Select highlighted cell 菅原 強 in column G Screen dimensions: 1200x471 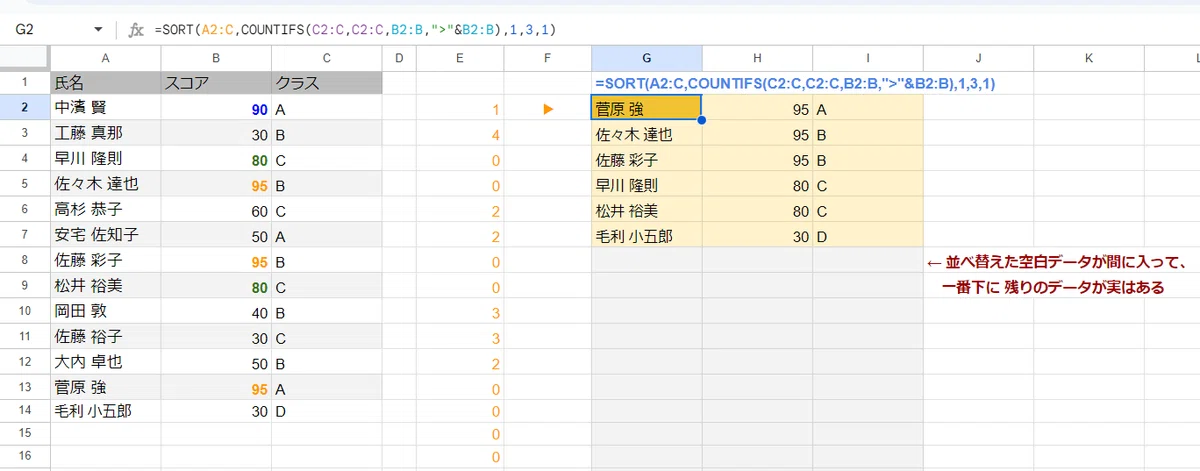tap(646, 108)
